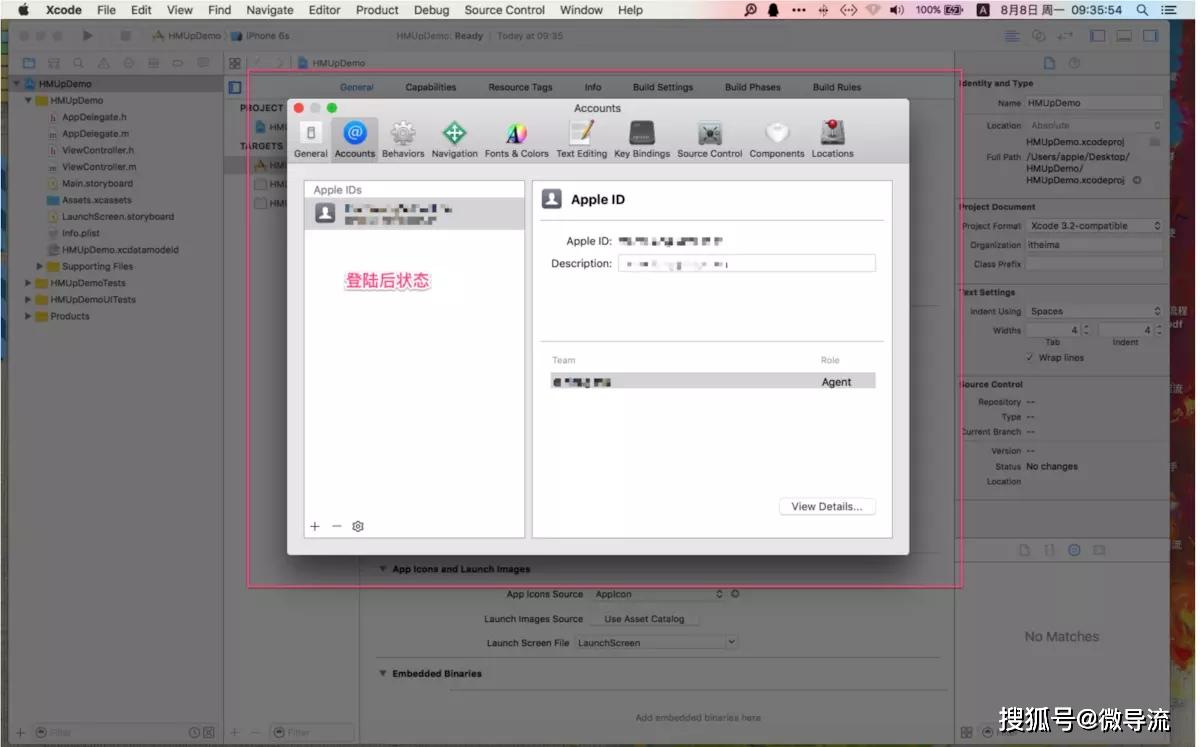Open Fonts & Colors preferences
Image resolution: width=1200 pixels, height=747 pixels.
pyautogui.click(x=516, y=139)
